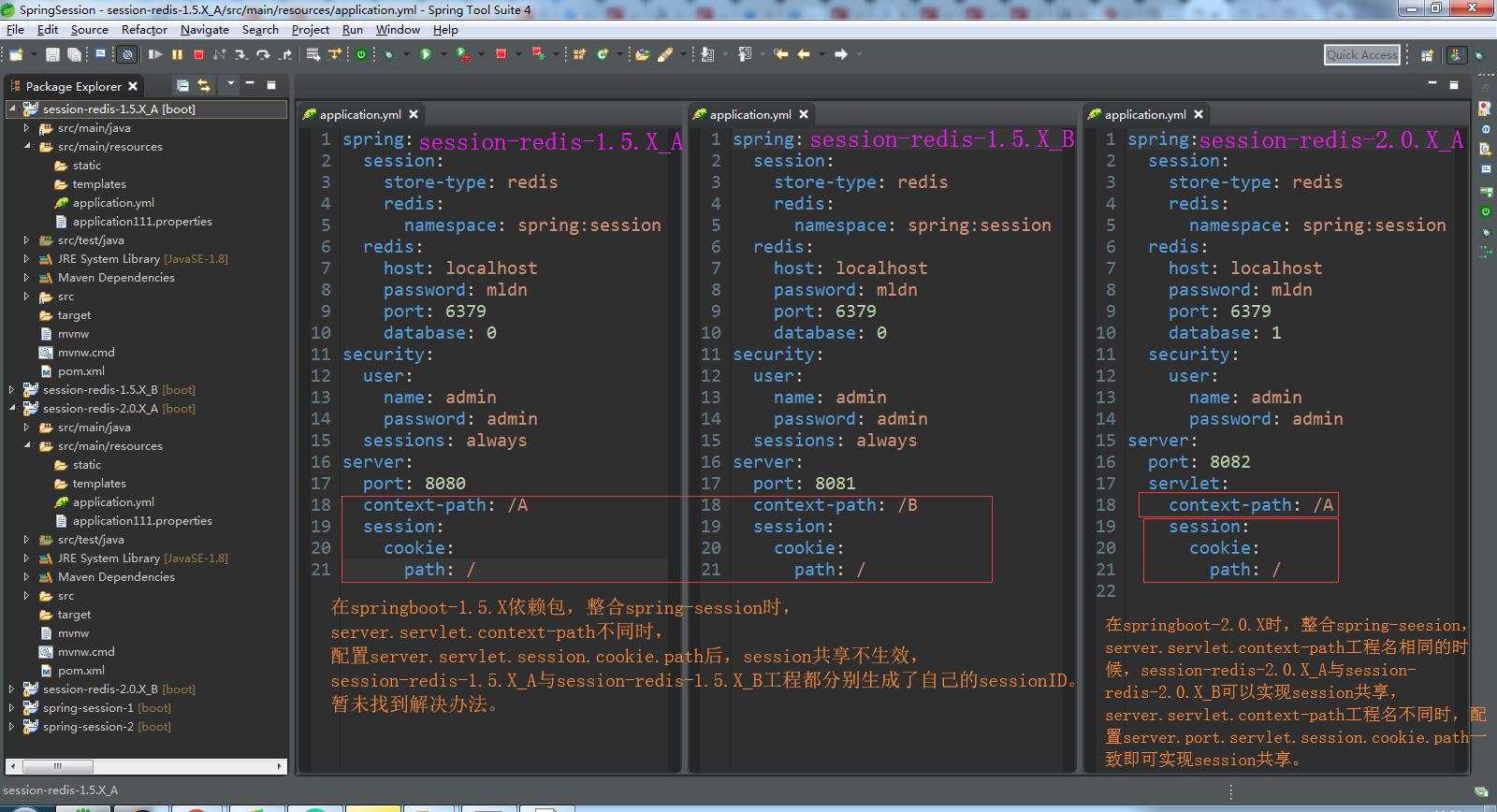Select pom.xml under session-redis-1.5.X_A
Viewport: 1497px width, 812px height.
pyautogui.click(x=81, y=371)
